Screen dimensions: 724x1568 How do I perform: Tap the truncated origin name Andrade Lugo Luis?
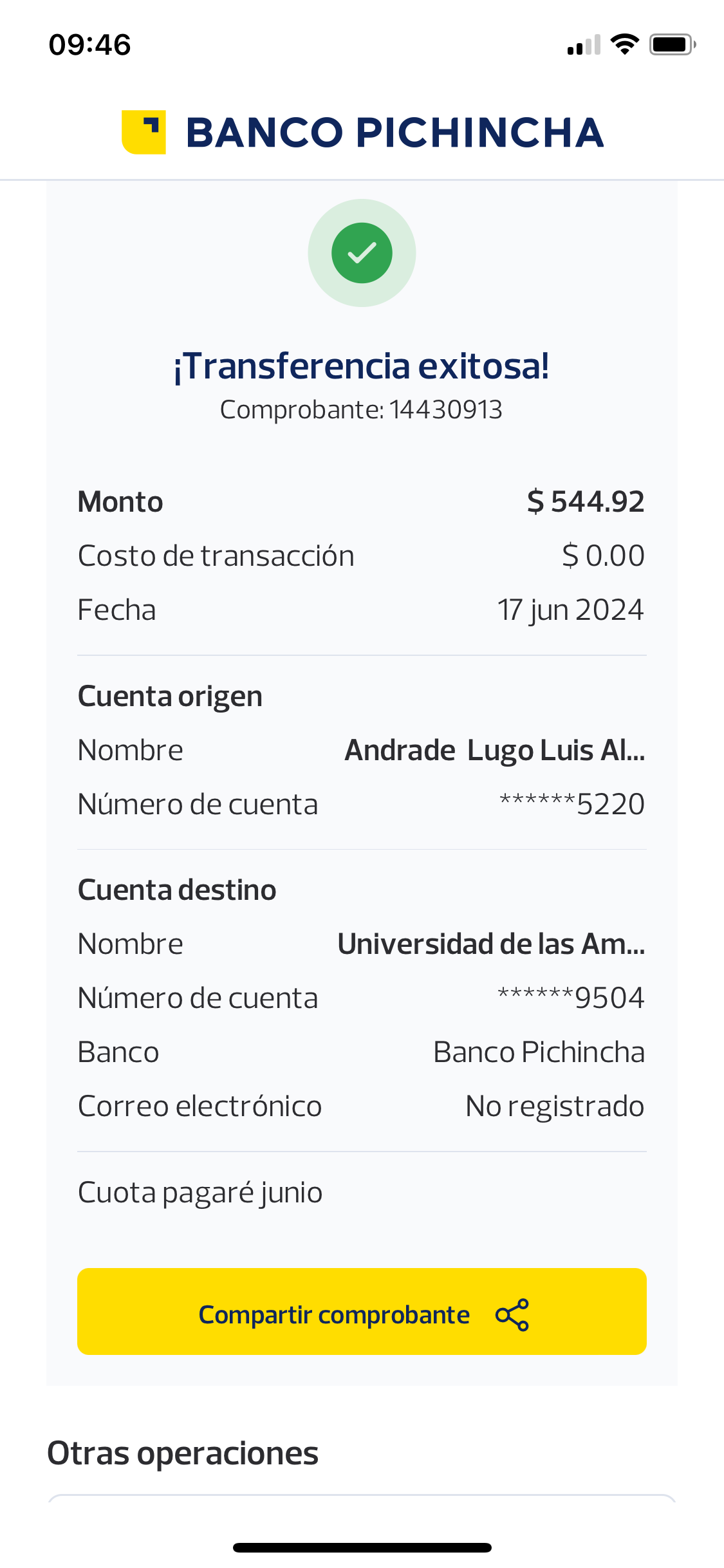494,751
